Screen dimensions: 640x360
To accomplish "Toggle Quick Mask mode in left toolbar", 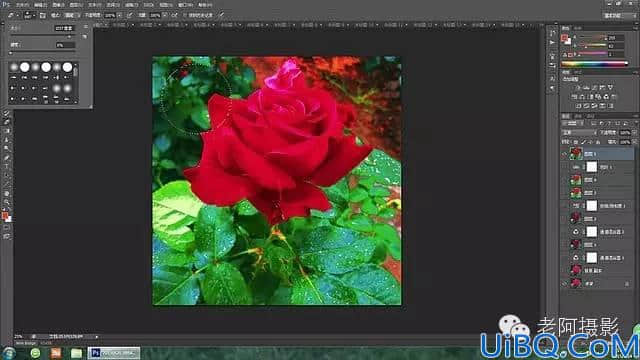I will coord(6,228).
